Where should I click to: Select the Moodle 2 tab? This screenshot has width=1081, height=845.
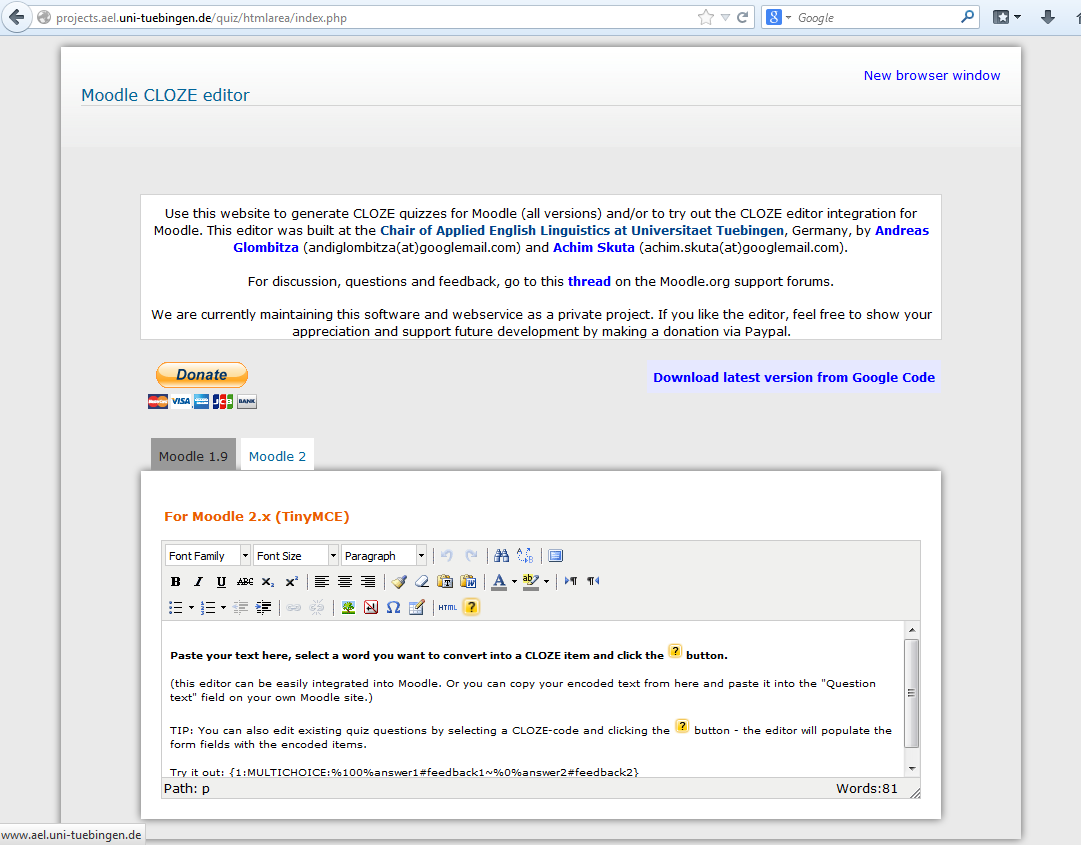pyautogui.click(x=277, y=455)
